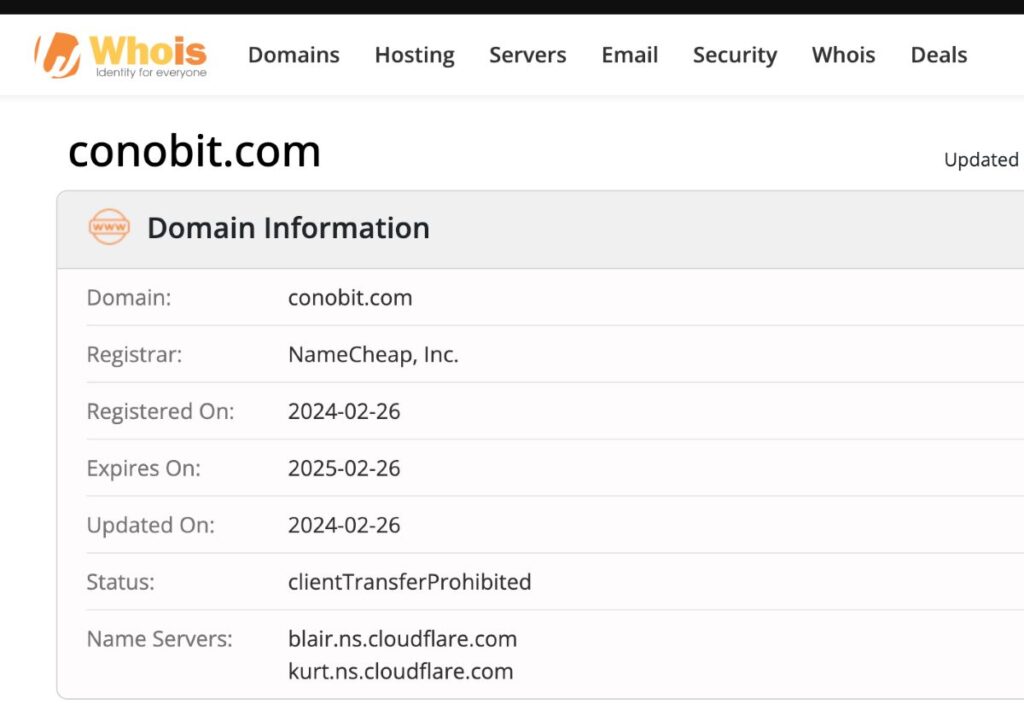Screen dimensions: 1024x710
Task: Select the Security navigation item
Action: (x=734, y=55)
